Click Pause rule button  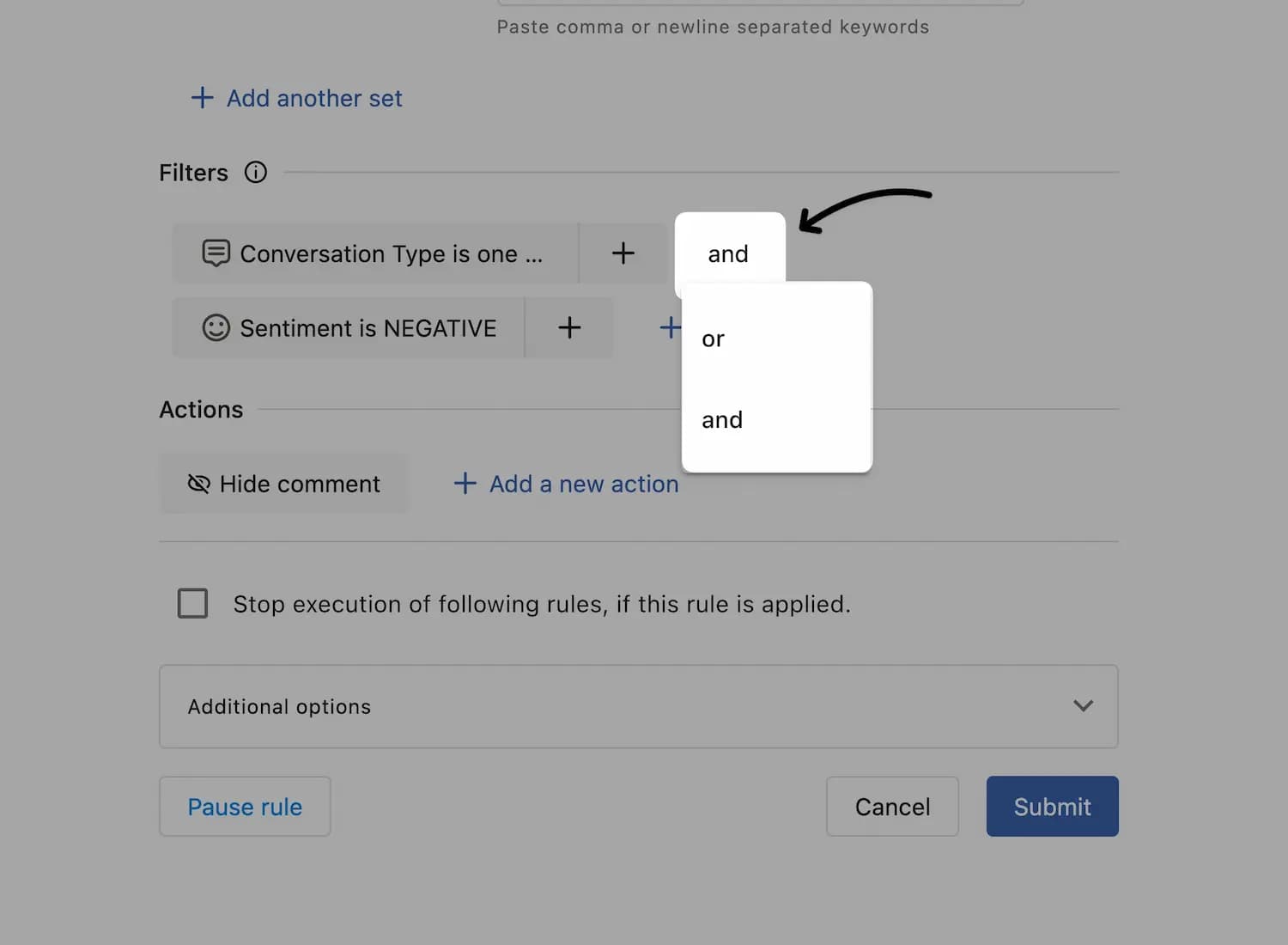coord(245,807)
